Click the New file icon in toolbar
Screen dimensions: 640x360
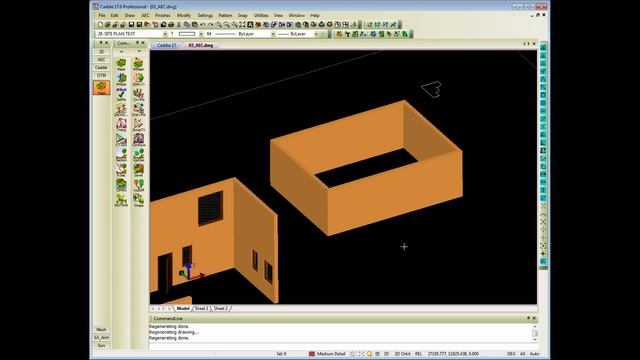click(100, 25)
